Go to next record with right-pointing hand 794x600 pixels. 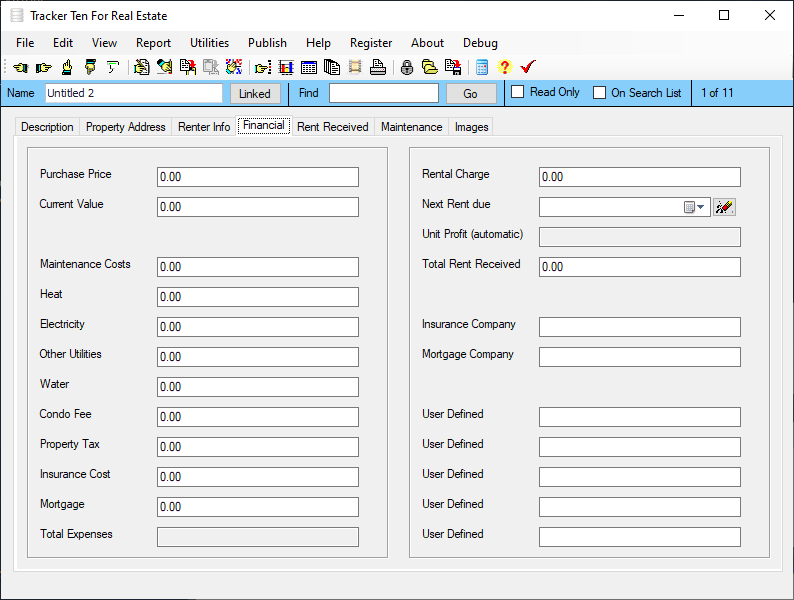(x=43, y=67)
